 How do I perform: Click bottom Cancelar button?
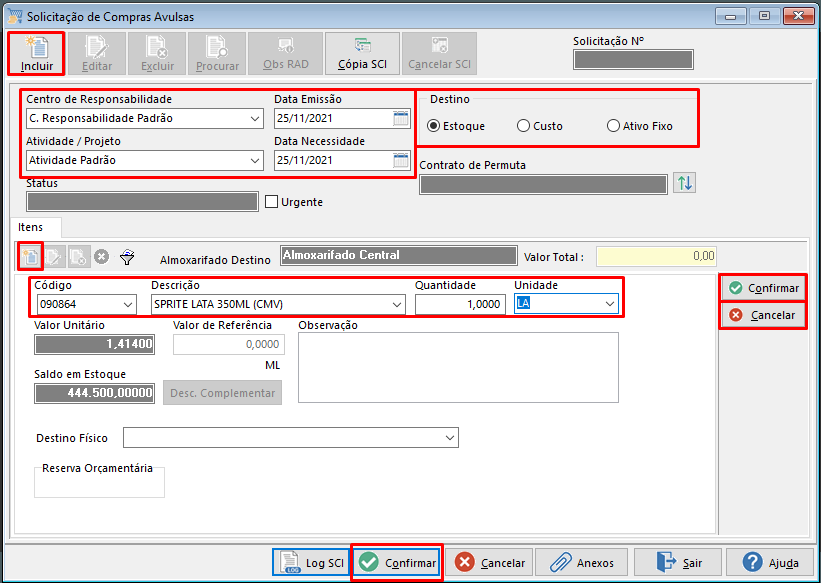tap(489, 563)
